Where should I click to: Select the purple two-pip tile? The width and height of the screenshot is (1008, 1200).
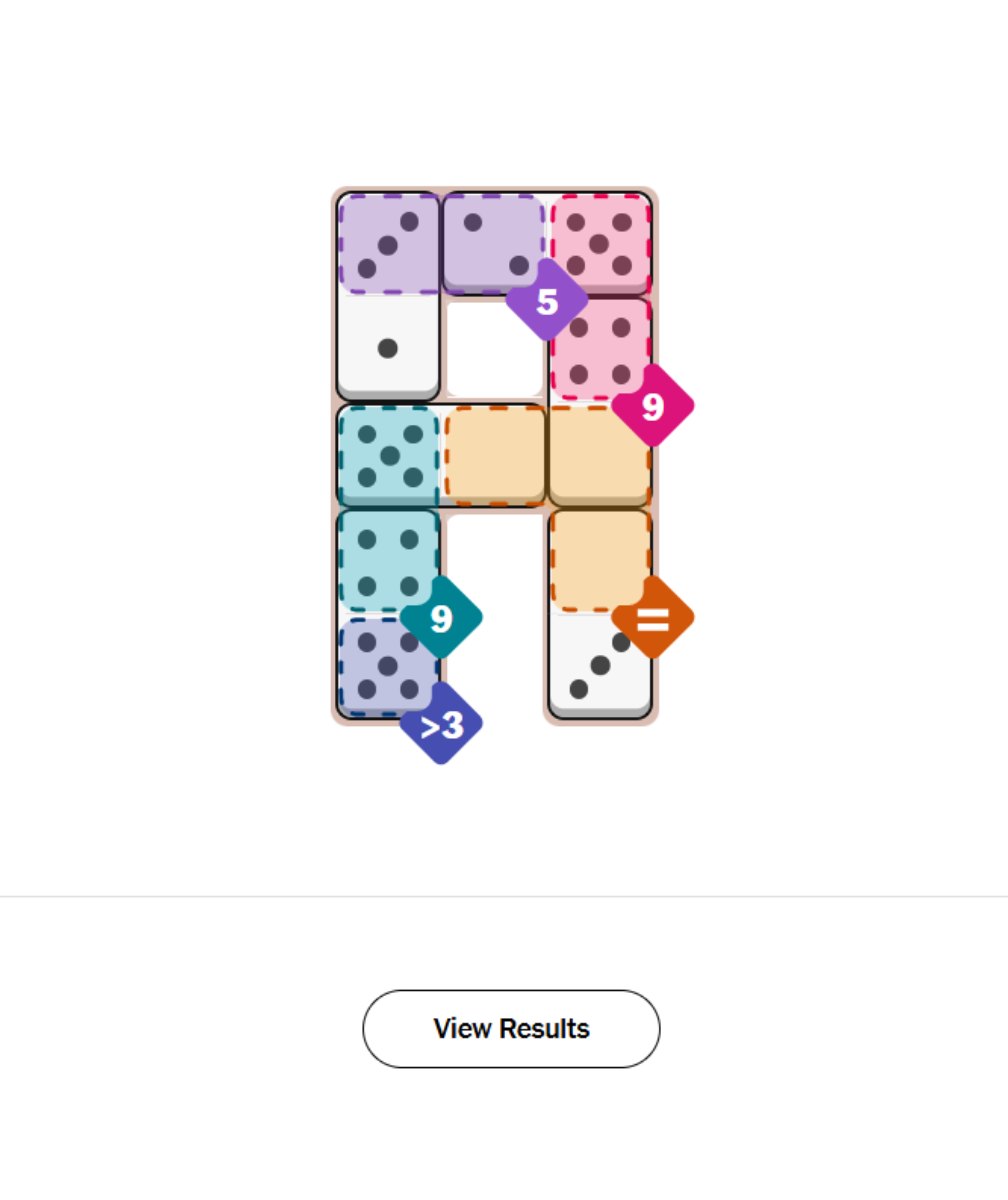click(x=494, y=243)
